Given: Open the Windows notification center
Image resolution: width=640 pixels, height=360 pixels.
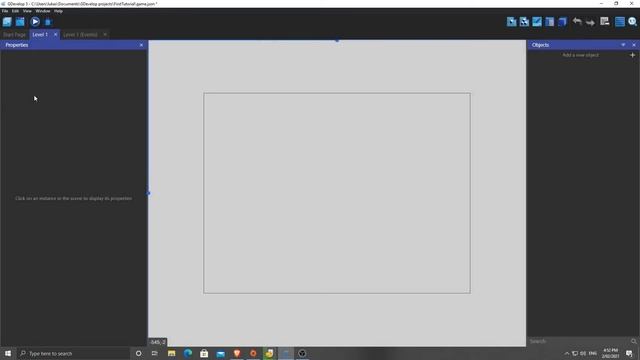Looking at the screenshot, I should click(629, 353).
